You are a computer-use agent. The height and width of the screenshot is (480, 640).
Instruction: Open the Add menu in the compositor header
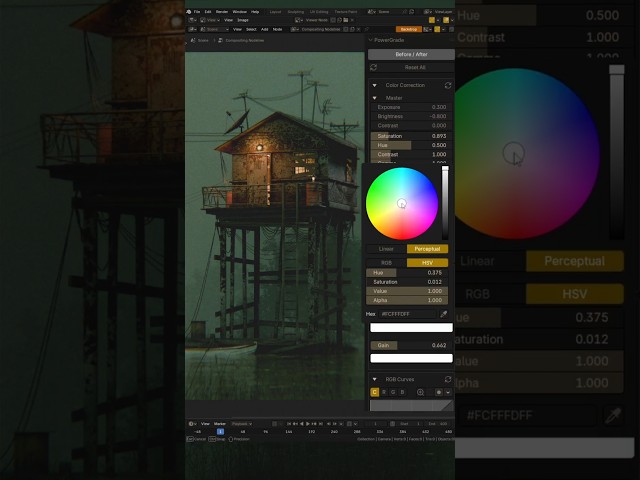pyautogui.click(x=264, y=29)
